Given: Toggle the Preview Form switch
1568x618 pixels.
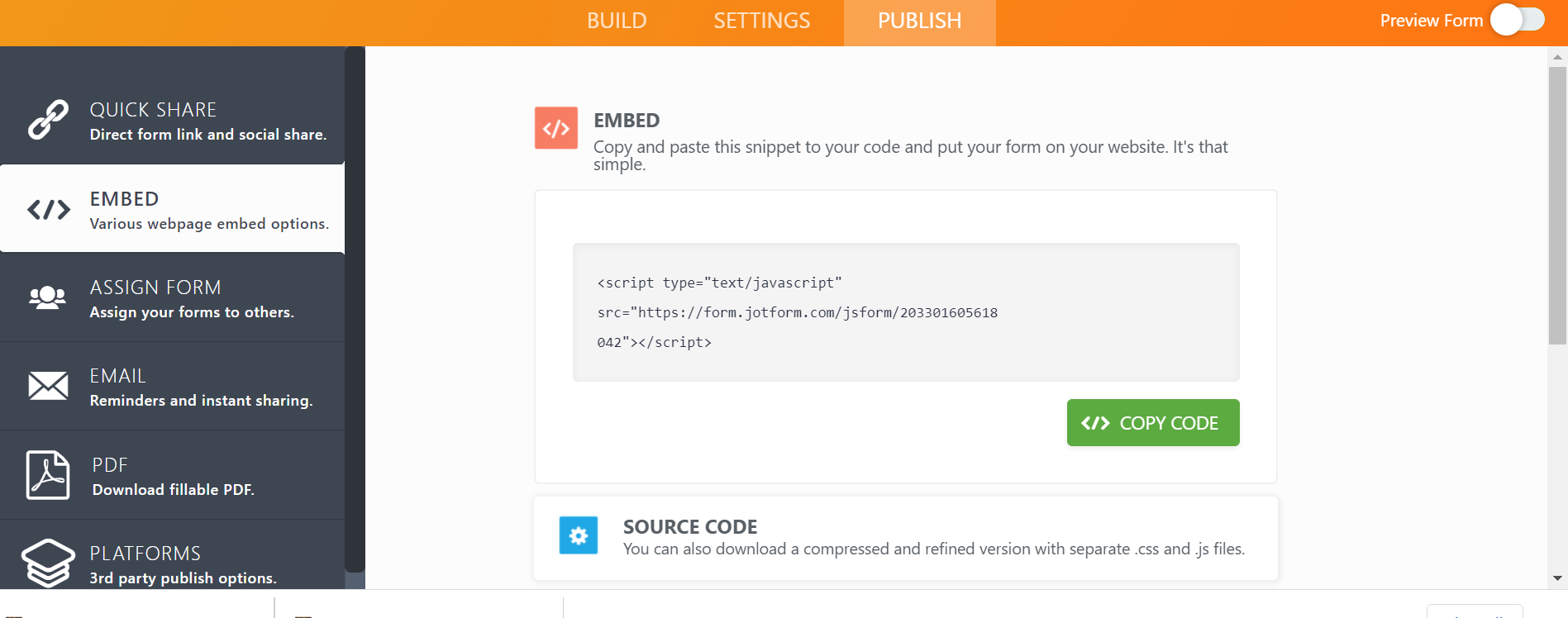Looking at the screenshot, I should [1518, 20].
